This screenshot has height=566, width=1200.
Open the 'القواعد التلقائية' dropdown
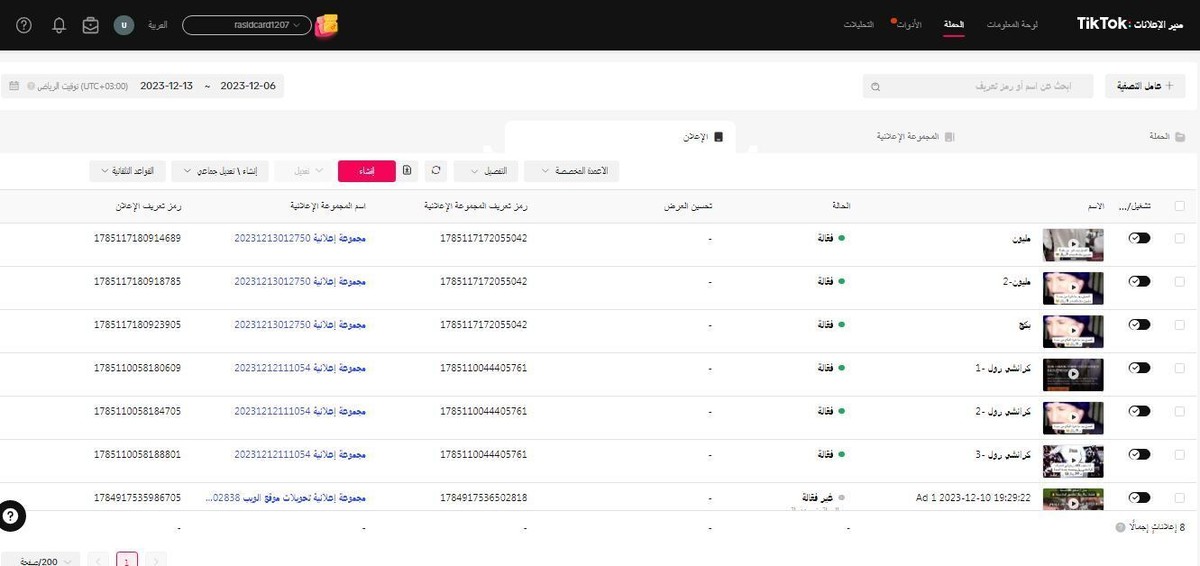[128, 171]
